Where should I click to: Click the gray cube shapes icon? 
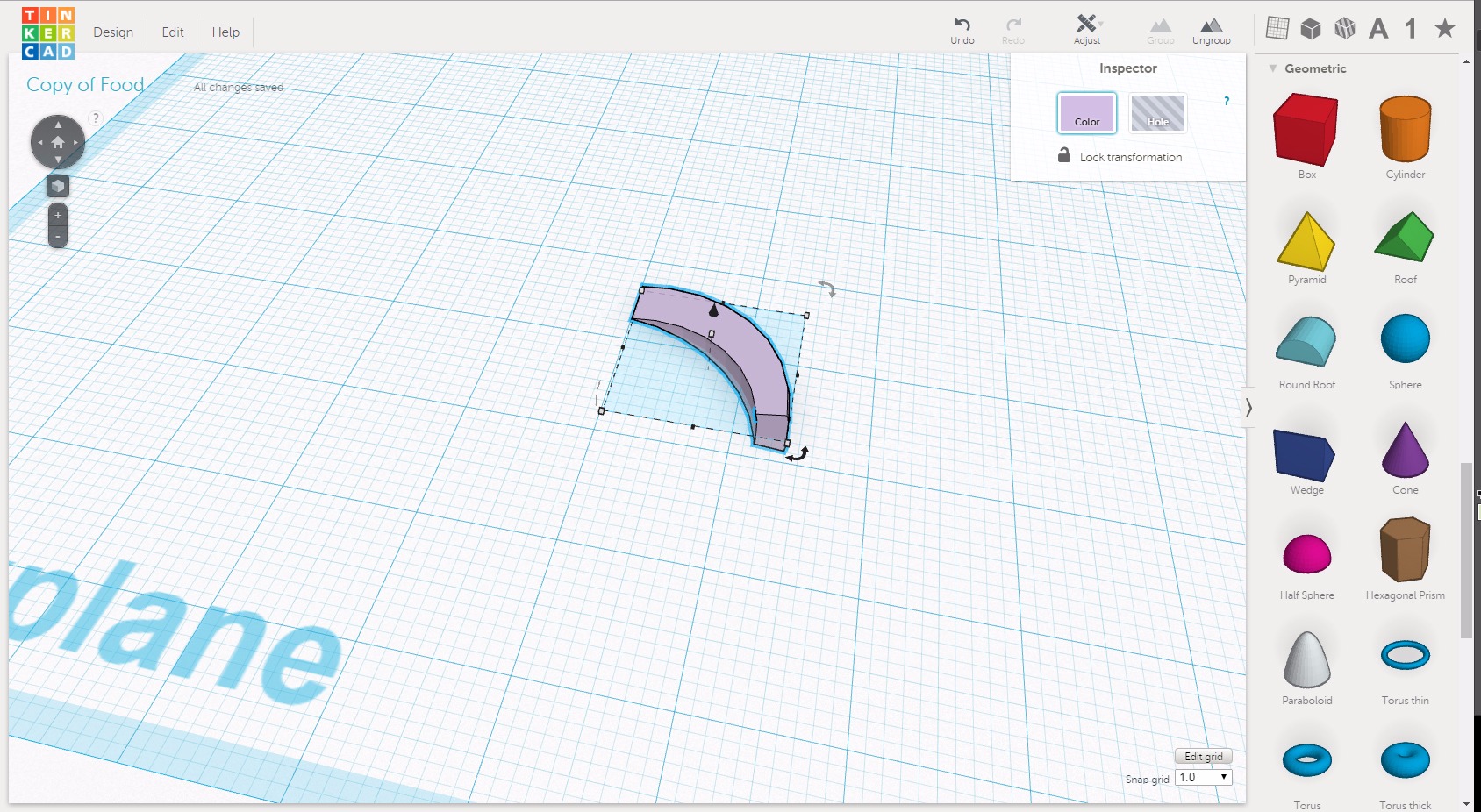tap(1311, 28)
